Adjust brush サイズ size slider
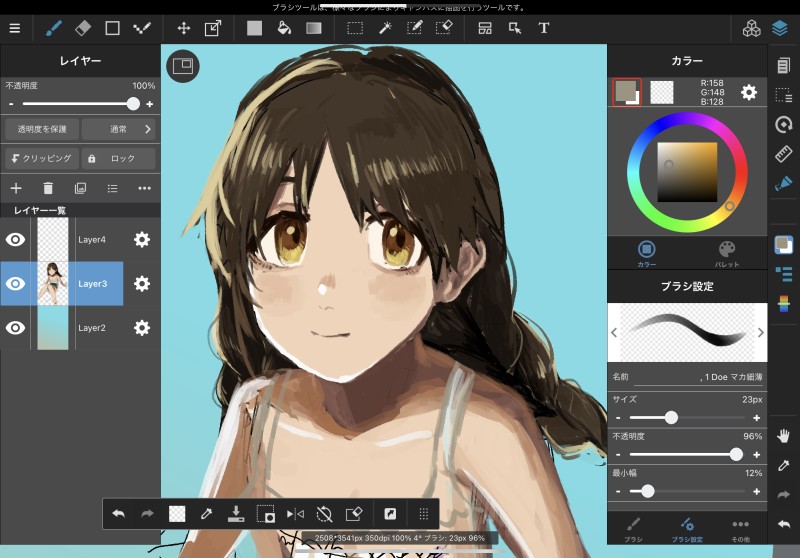This screenshot has height=558, width=800. [x=687, y=418]
